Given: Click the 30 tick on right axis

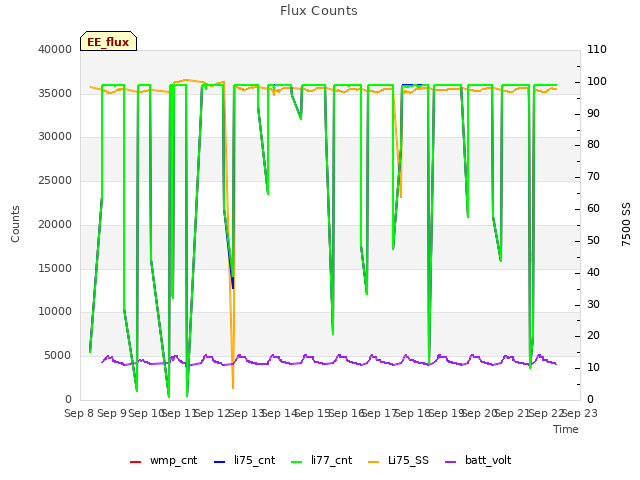Looking at the screenshot, I should tap(593, 304).
